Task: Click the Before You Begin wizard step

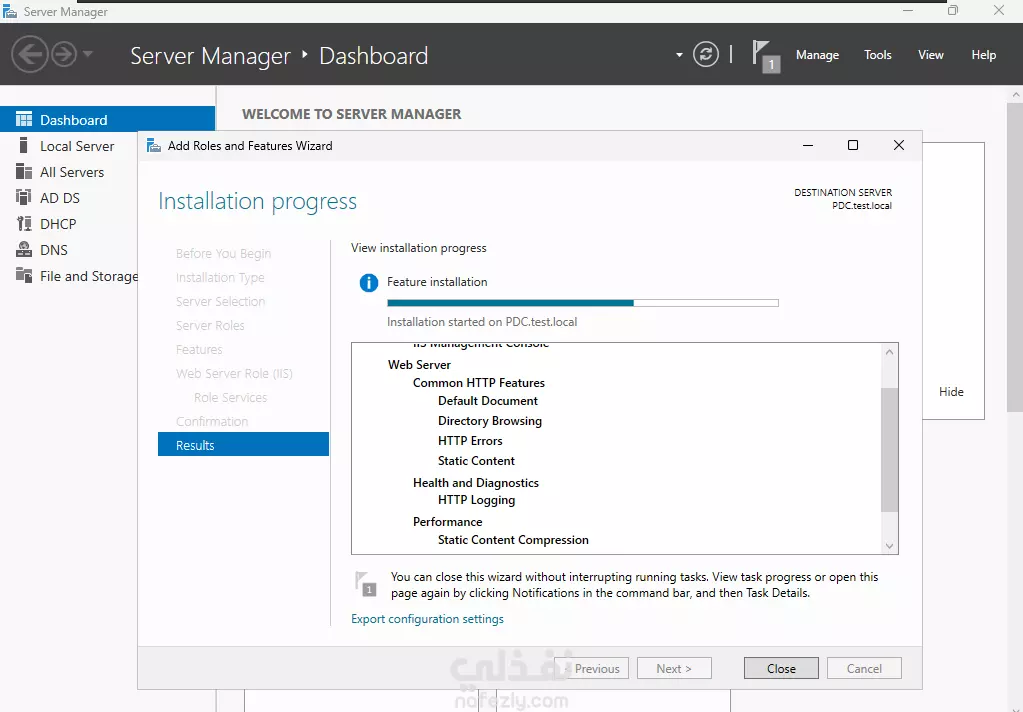Action: (223, 253)
